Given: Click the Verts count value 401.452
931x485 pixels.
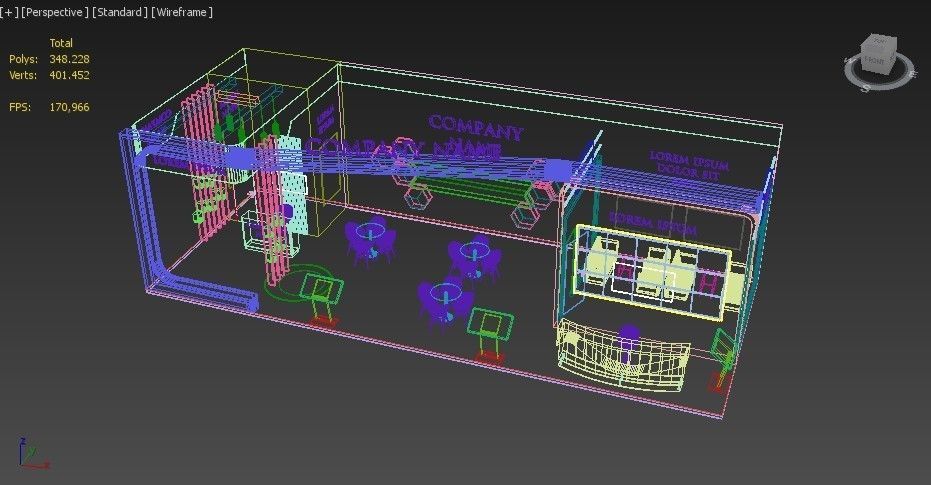Looking at the screenshot, I should (69, 75).
